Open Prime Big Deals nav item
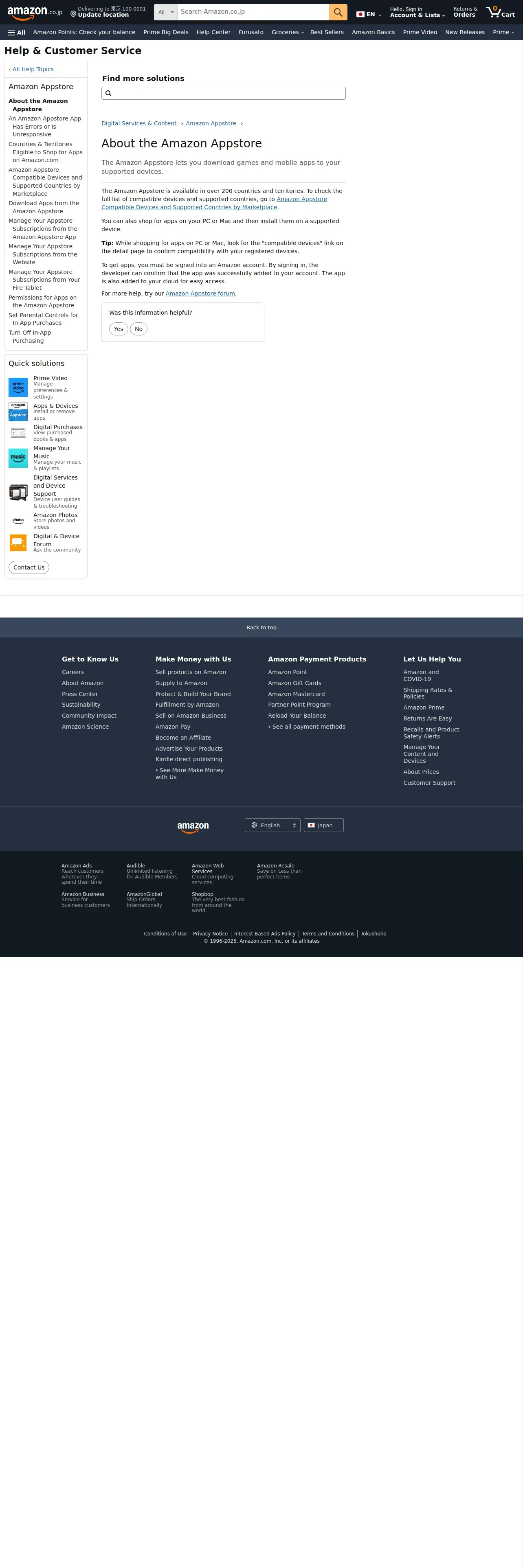Image resolution: width=523 pixels, height=1568 pixels. click(166, 32)
